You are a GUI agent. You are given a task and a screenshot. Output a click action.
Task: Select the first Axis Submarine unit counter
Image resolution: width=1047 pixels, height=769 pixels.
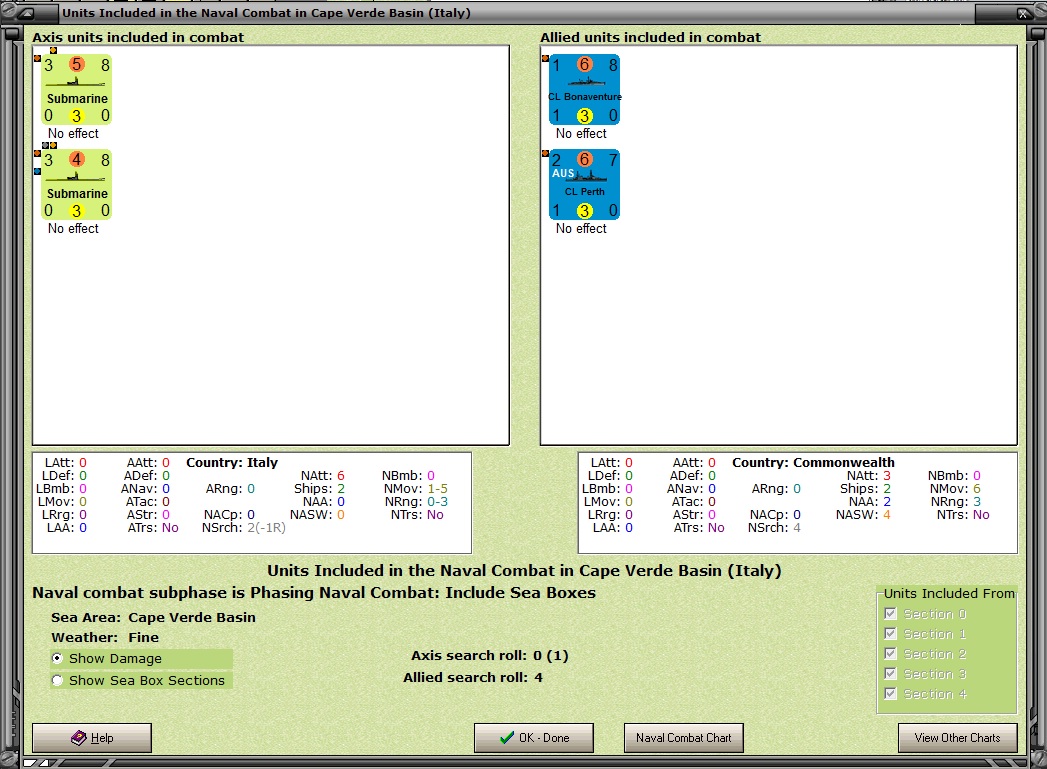coord(76,89)
